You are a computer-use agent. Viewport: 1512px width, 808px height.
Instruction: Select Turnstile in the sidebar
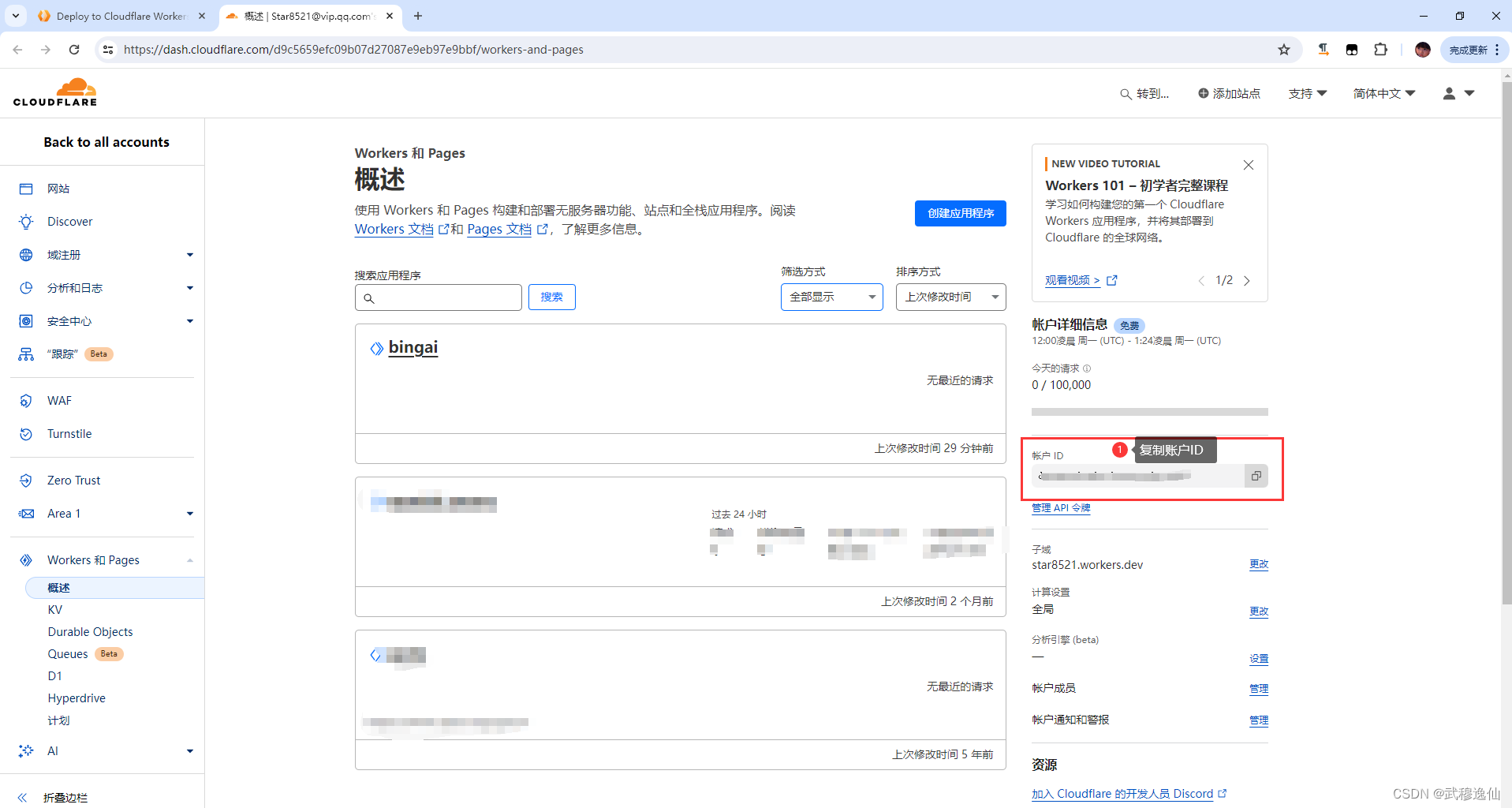click(x=67, y=433)
